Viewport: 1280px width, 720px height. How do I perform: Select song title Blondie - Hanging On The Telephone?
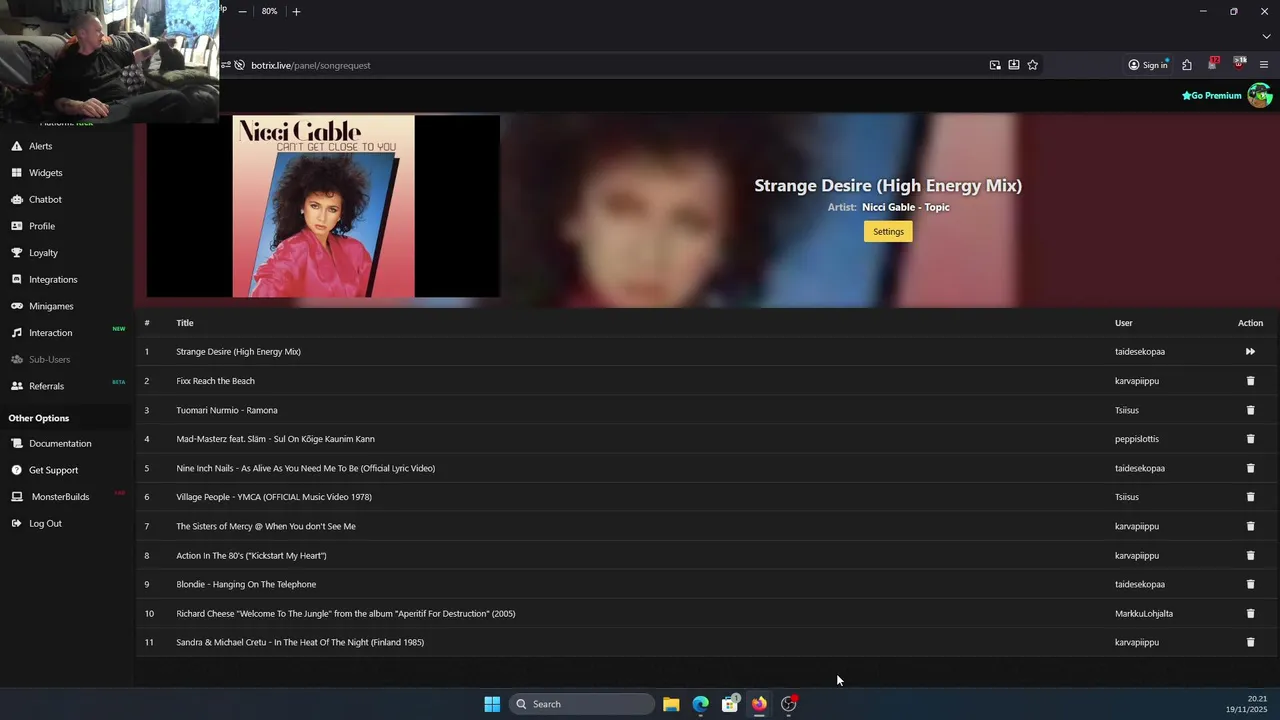[246, 584]
